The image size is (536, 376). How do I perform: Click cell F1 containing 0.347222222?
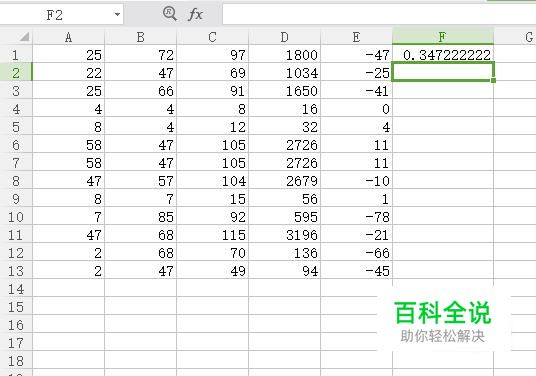coord(443,55)
